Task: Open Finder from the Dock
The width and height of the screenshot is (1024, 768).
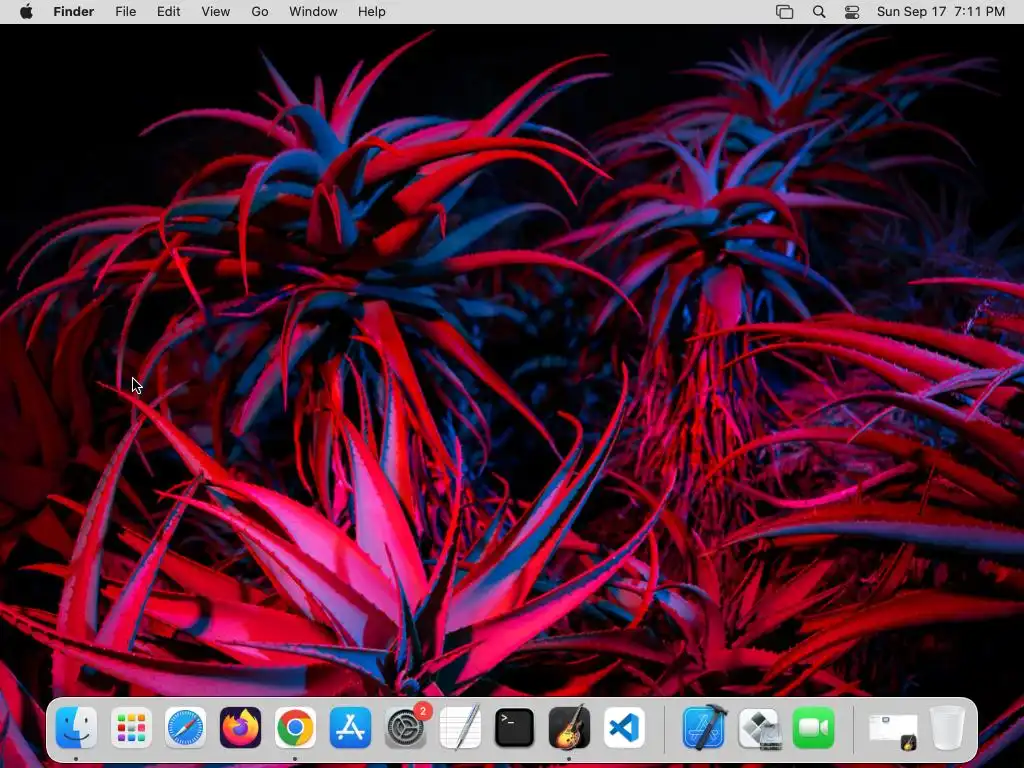Action: point(76,728)
